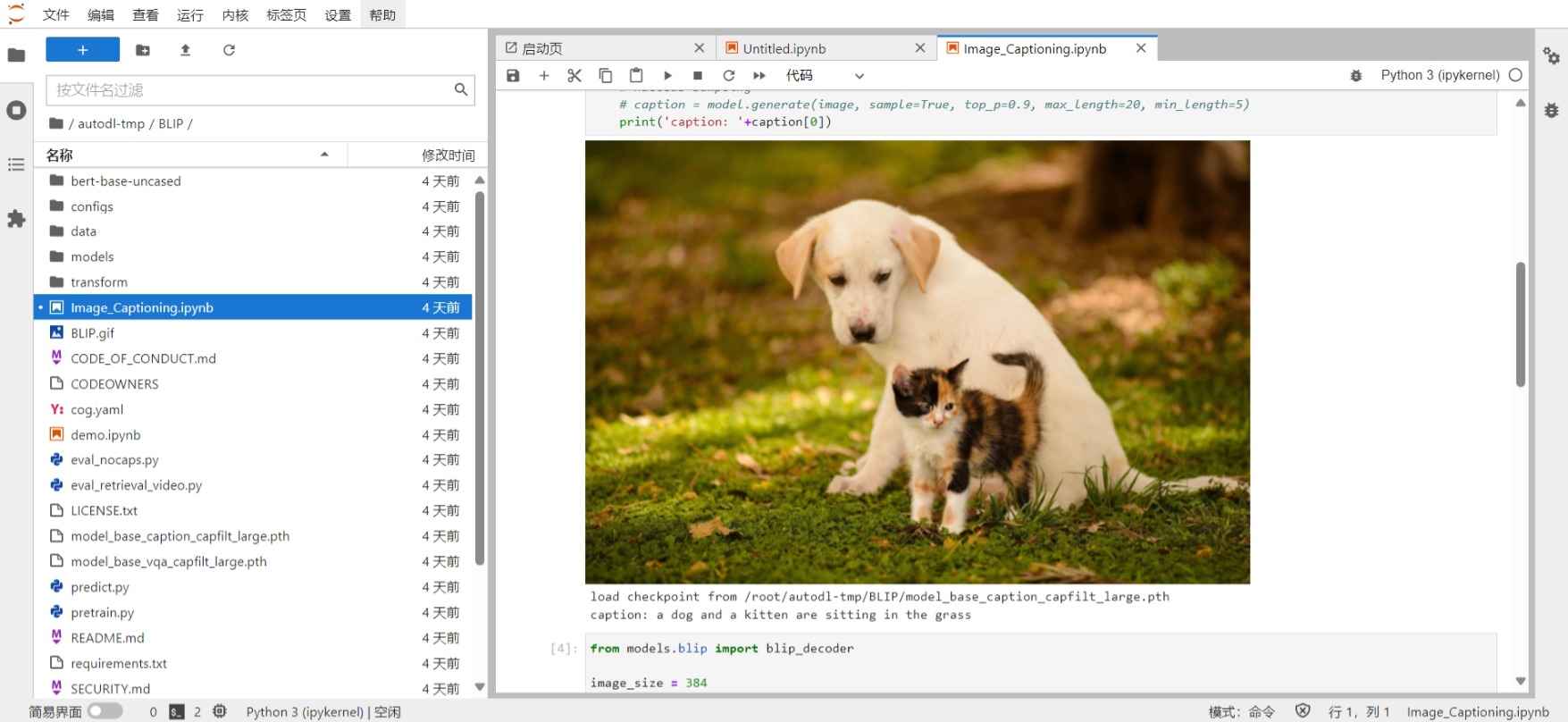Screen dimensions: 1568x722
Task: Save the notebook with the disk icon
Action: [x=513, y=76]
